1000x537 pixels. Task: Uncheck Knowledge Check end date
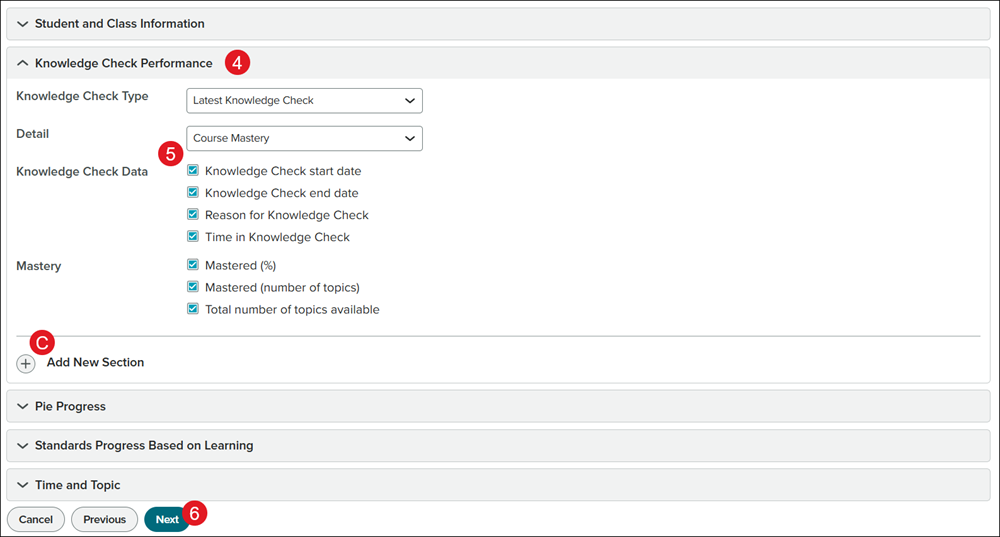click(193, 193)
